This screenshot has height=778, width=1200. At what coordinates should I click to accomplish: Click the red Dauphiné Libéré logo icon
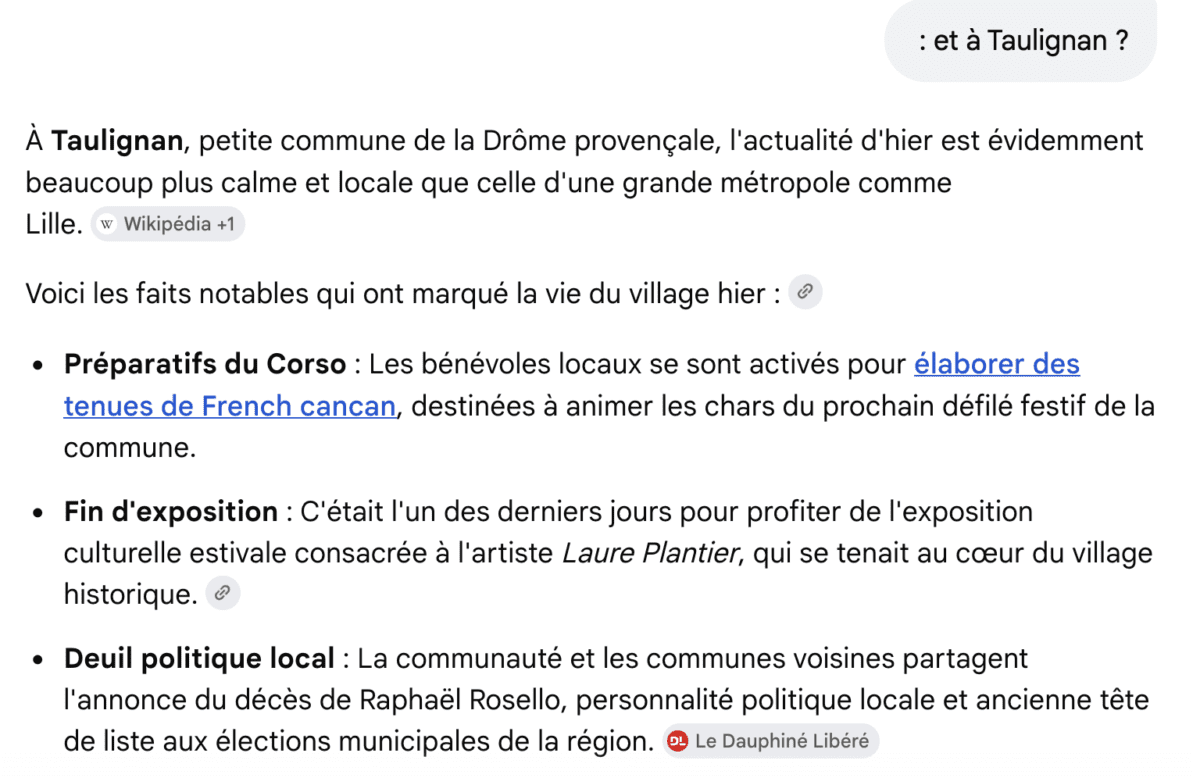tap(679, 742)
